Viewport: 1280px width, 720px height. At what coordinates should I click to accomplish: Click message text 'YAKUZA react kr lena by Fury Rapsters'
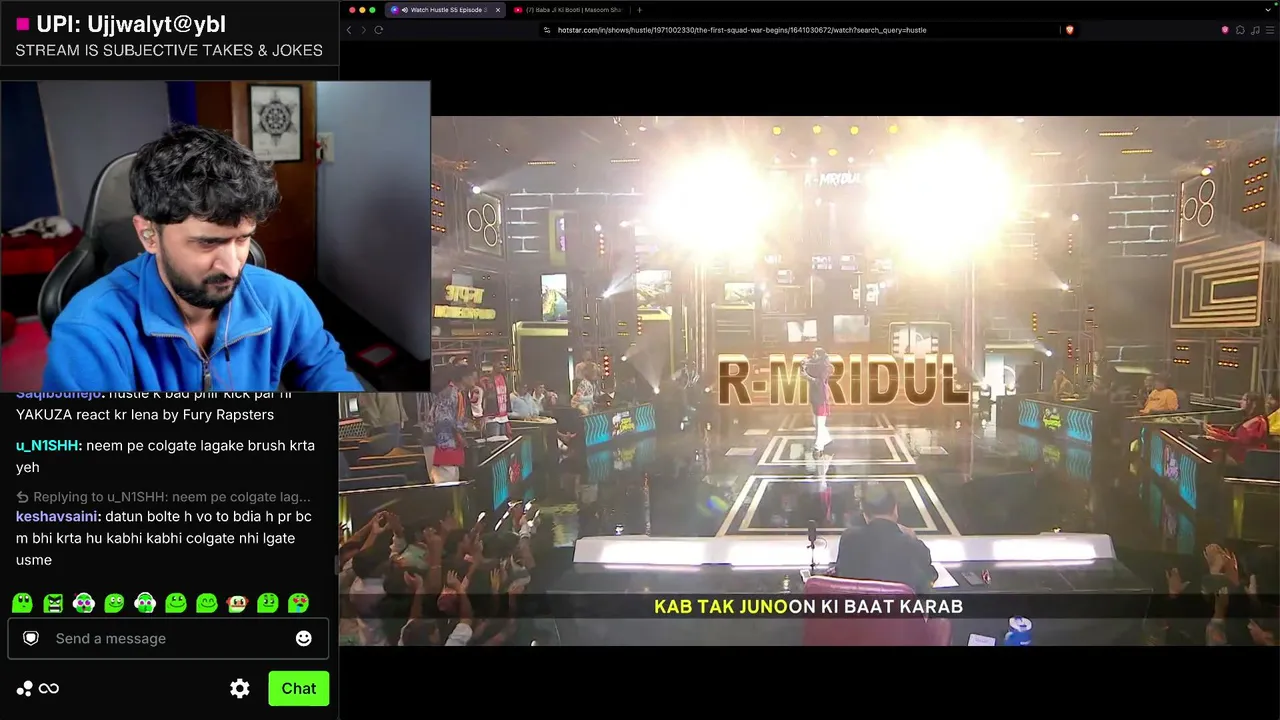point(145,414)
